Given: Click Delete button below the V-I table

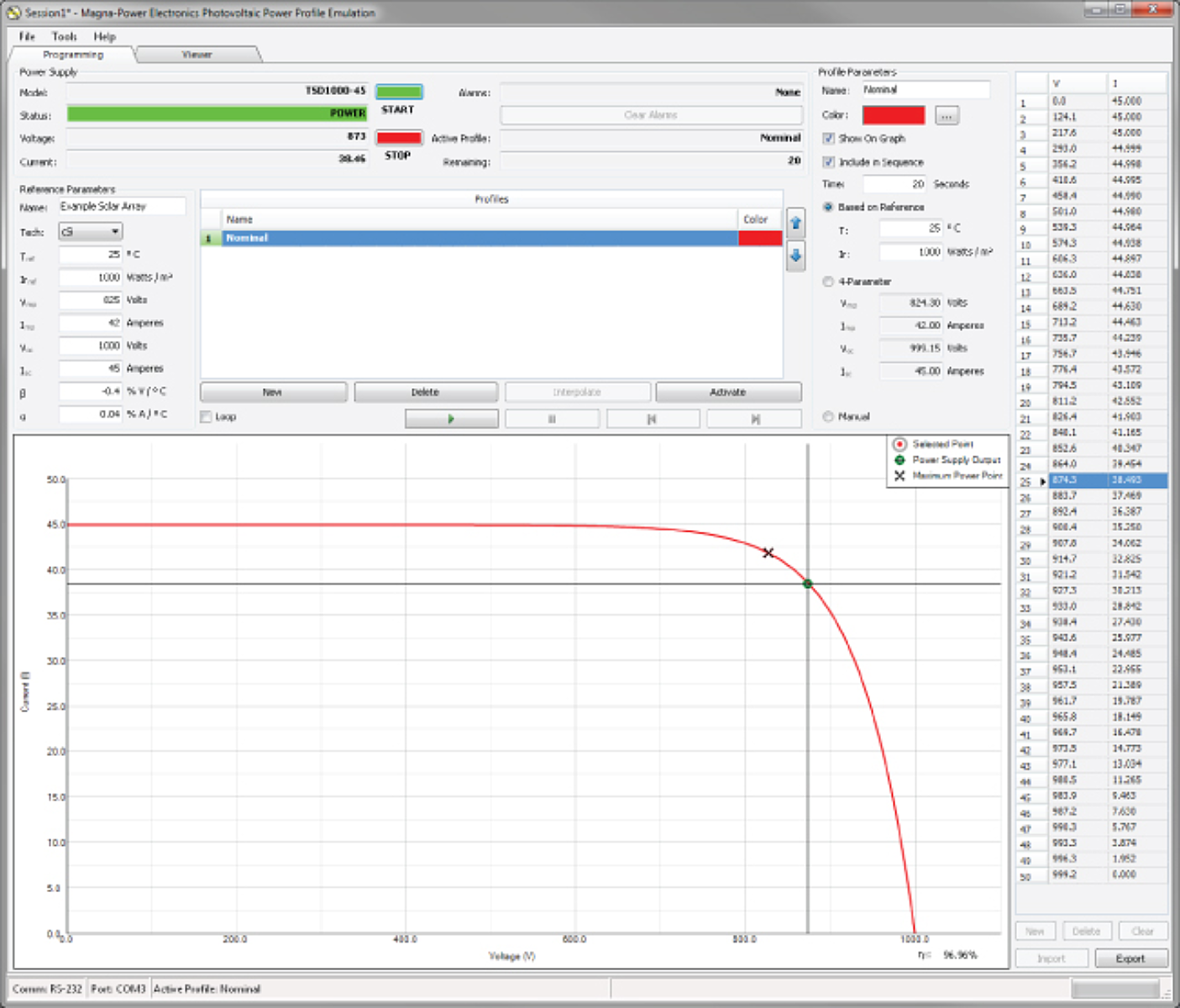Looking at the screenshot, I should click(1086, 932).
